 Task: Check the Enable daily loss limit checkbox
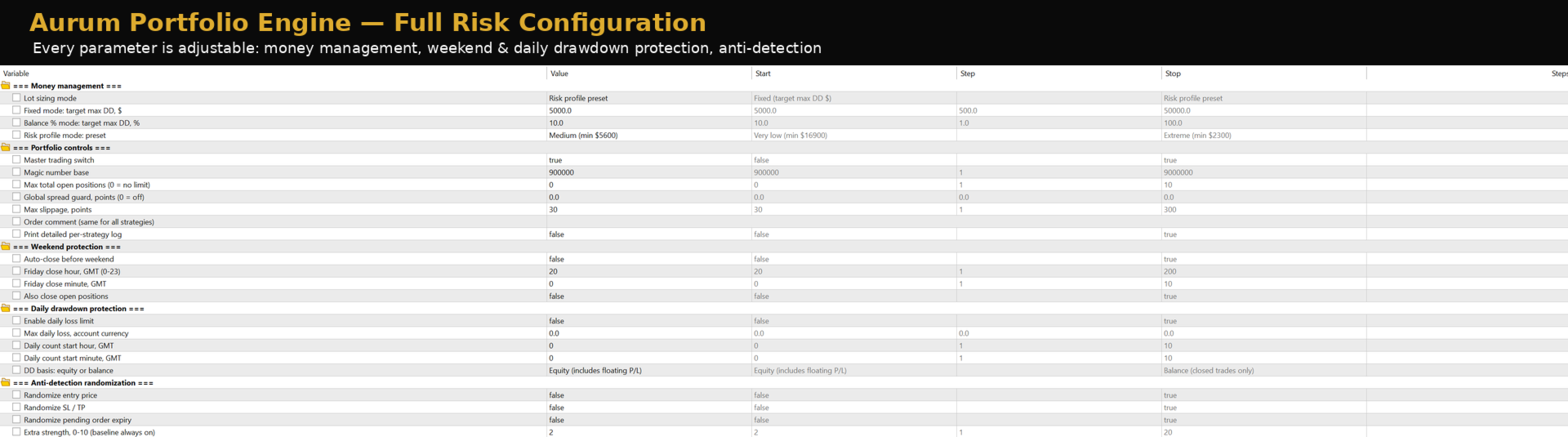click(16, 321)
